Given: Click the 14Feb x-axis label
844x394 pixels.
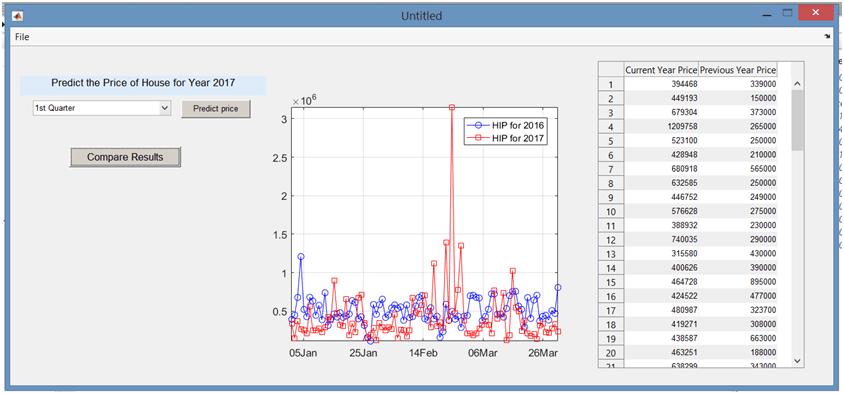Looking at the screenshot, I should tap(424, 353).
